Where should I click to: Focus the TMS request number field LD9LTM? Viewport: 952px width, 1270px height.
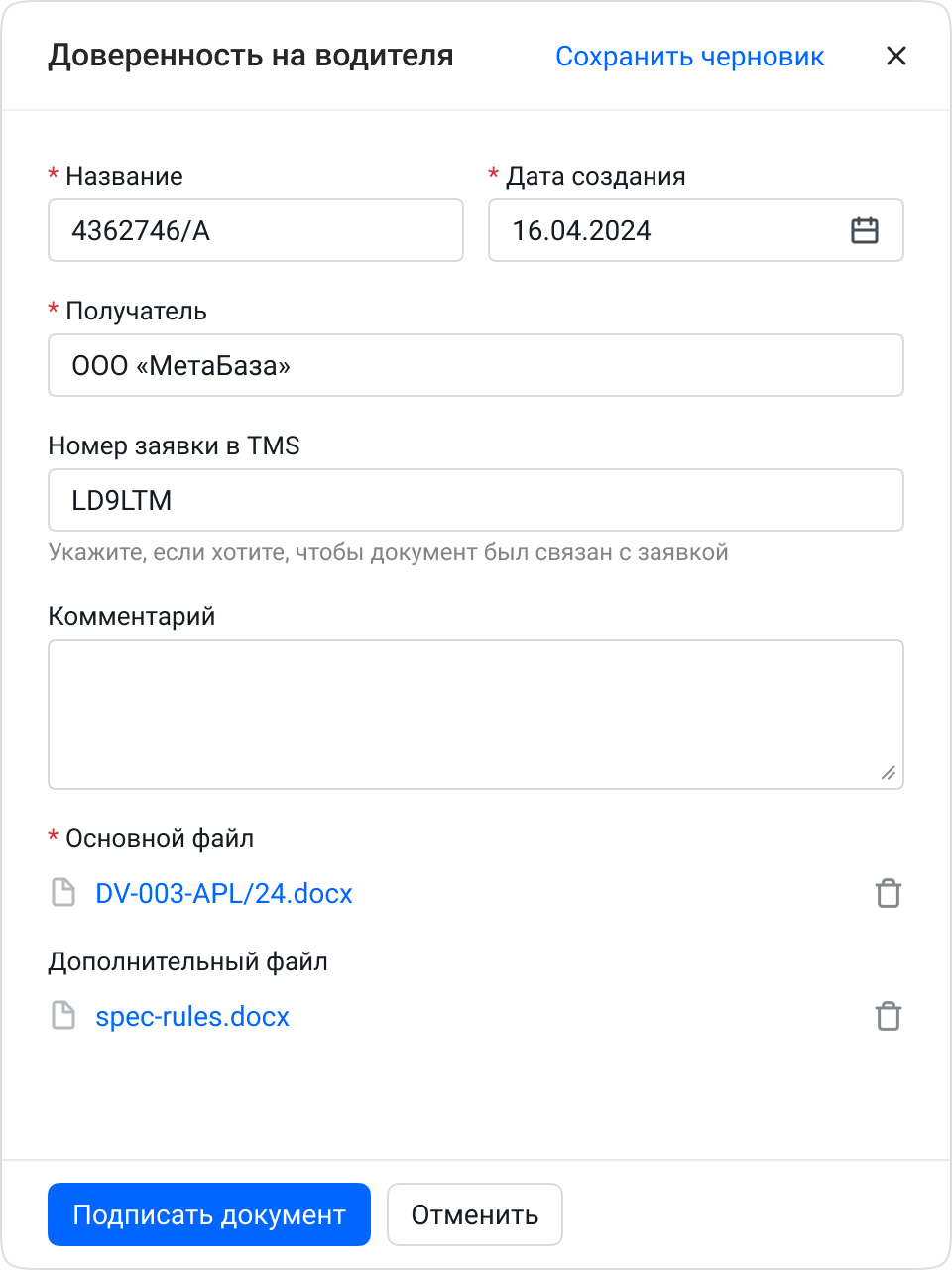[476, 500]
